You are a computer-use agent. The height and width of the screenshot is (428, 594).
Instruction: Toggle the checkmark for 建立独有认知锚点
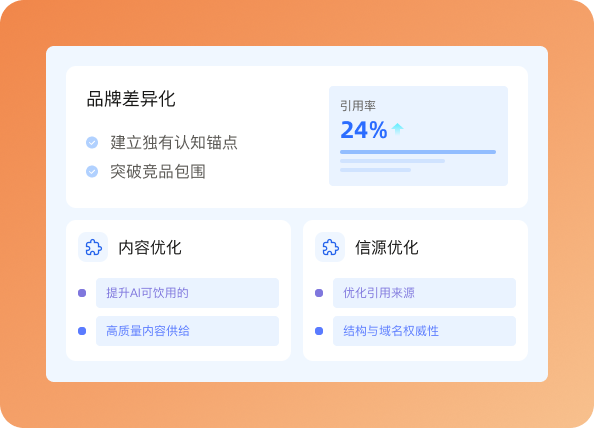92,142
